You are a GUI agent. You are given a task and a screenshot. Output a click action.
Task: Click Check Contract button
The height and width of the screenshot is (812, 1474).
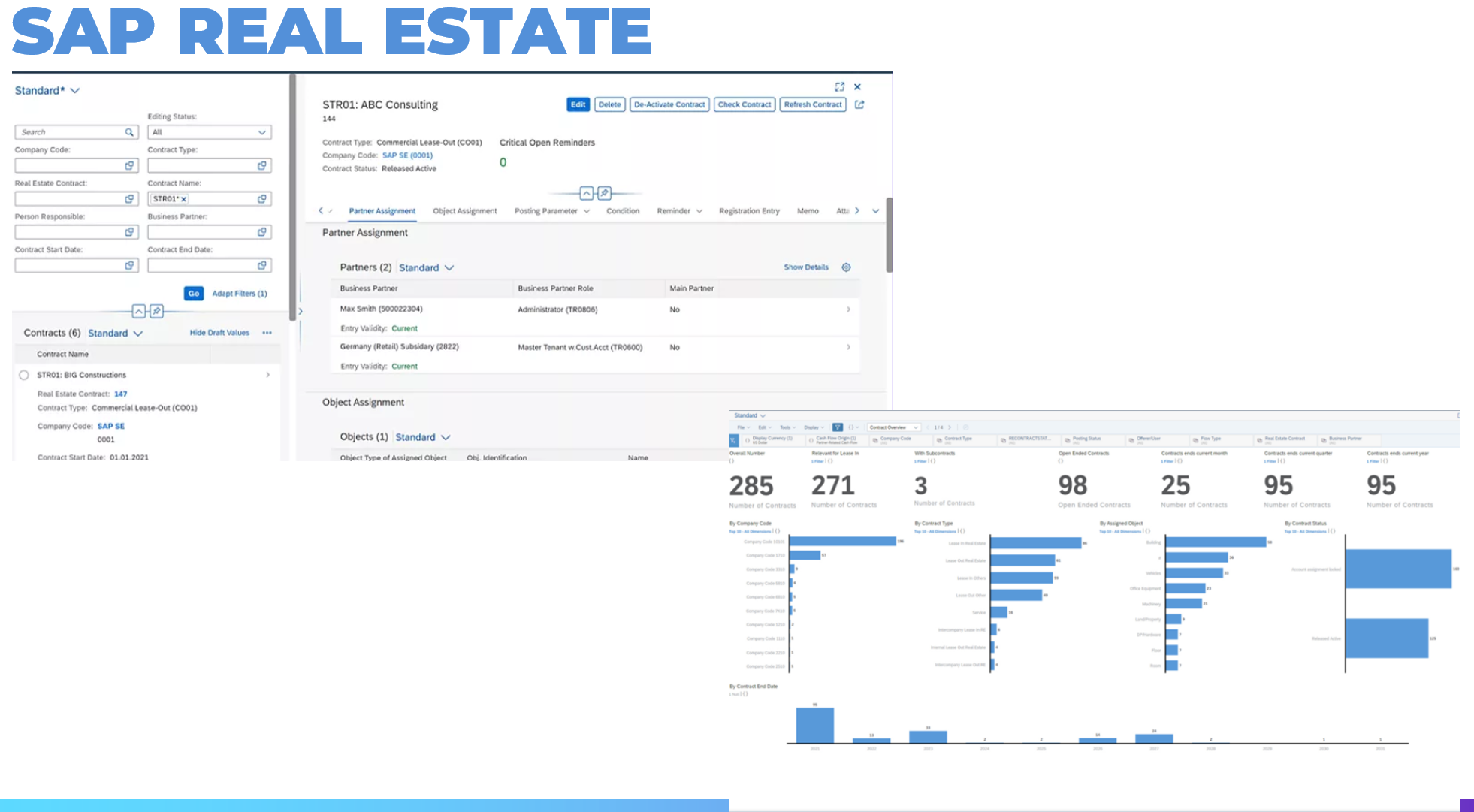pos(744,104)
